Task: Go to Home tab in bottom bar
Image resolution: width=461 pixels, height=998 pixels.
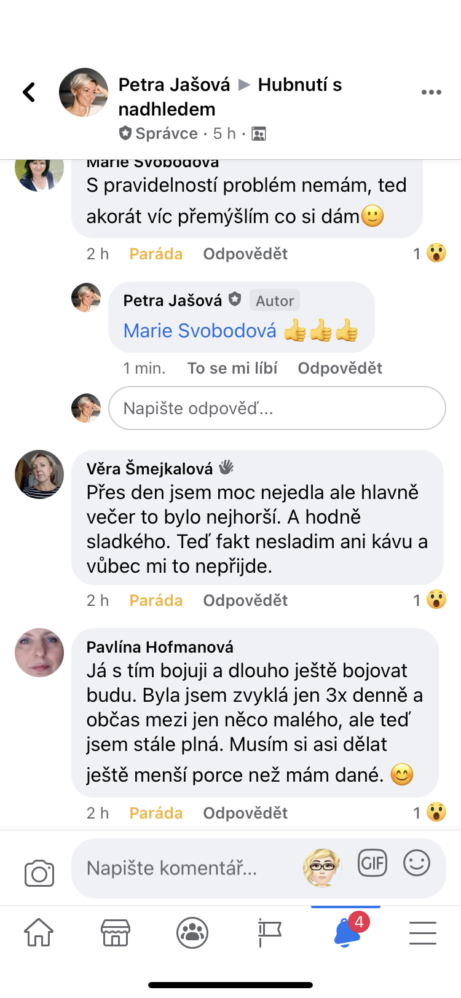Action: [39, 934]
